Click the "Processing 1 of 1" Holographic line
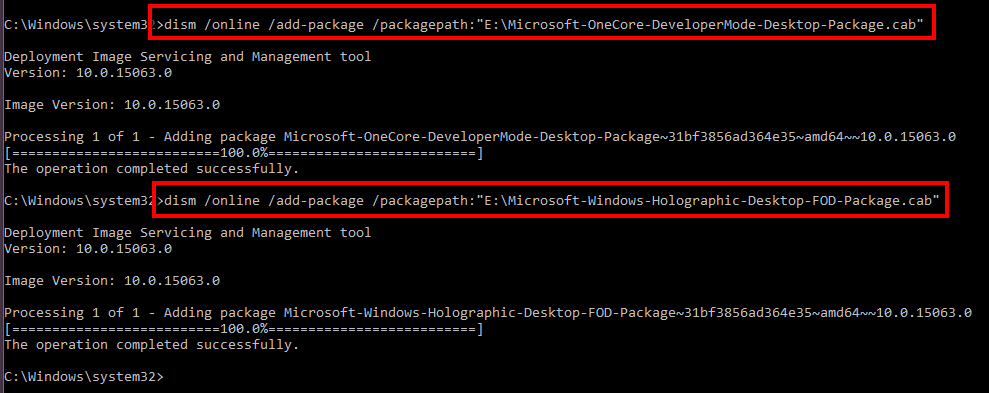Viewport: 989px width, 393px height. (488, 313)
